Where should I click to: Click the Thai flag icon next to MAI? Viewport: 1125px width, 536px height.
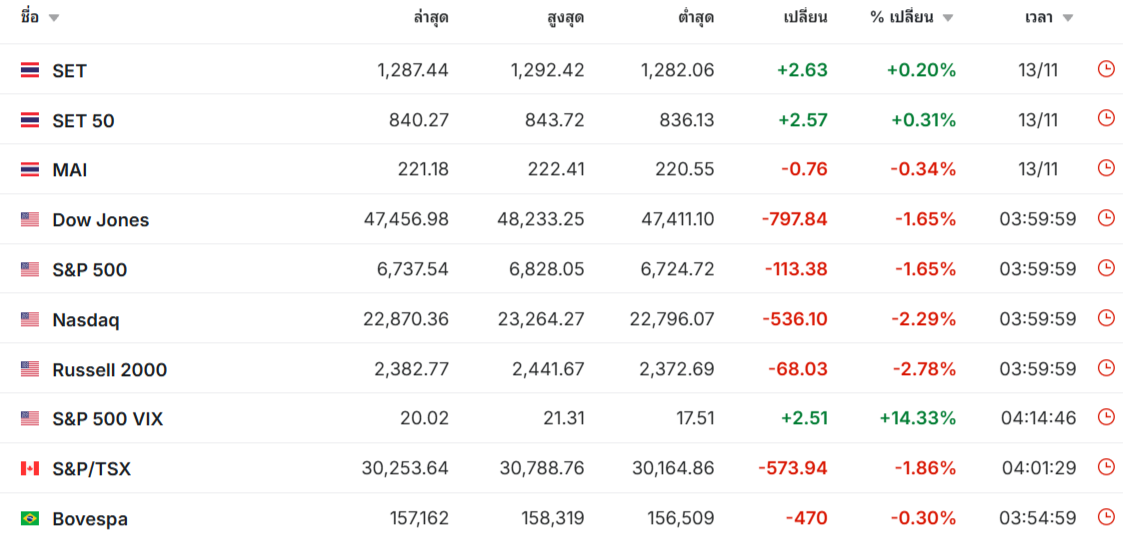click(30, 170)
